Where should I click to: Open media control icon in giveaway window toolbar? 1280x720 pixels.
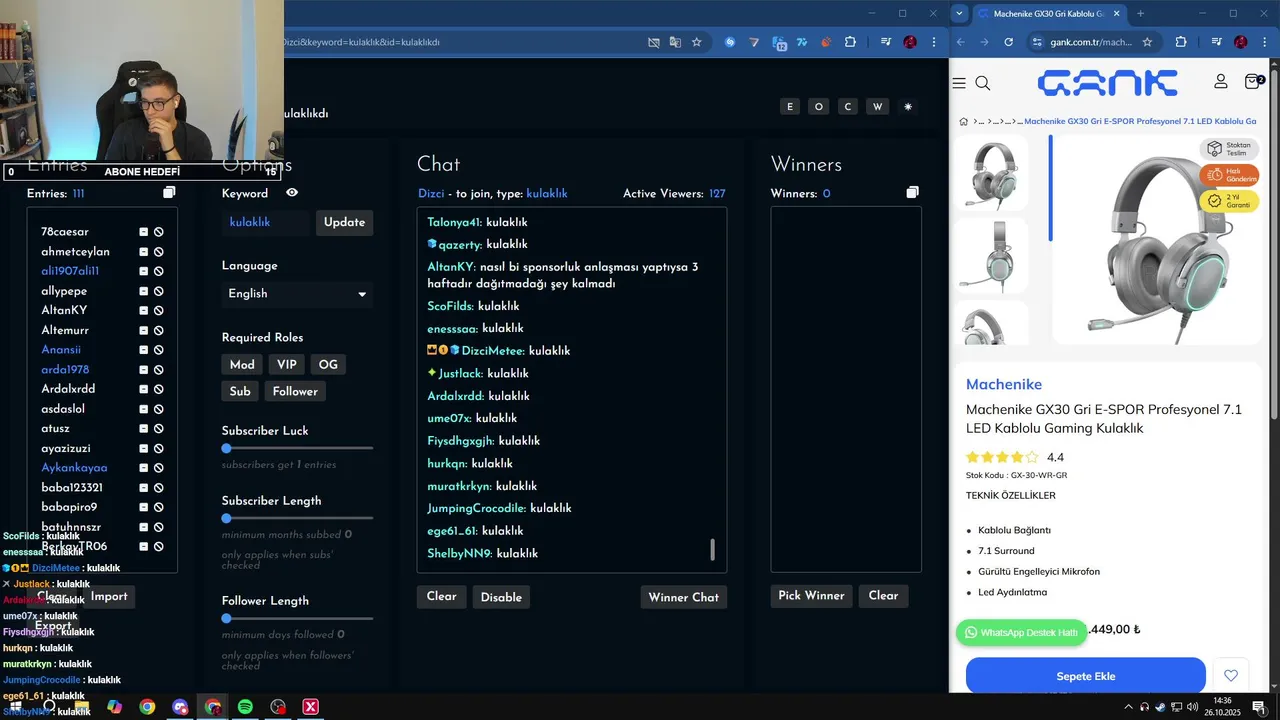(885, 42)
